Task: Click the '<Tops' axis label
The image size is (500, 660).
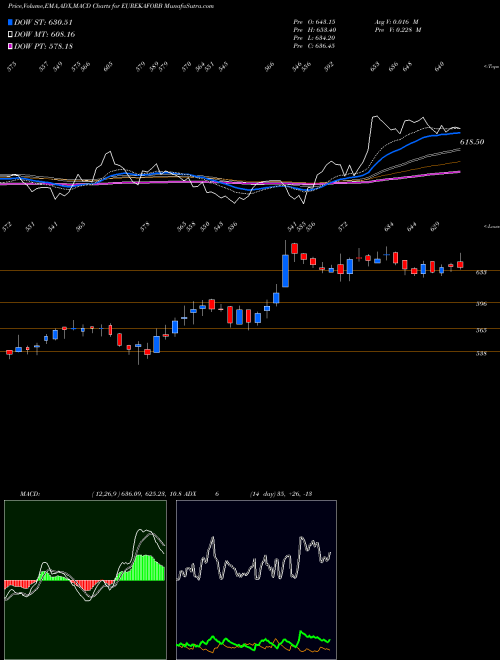Action: pyautogui.click(x=490, y=66)
